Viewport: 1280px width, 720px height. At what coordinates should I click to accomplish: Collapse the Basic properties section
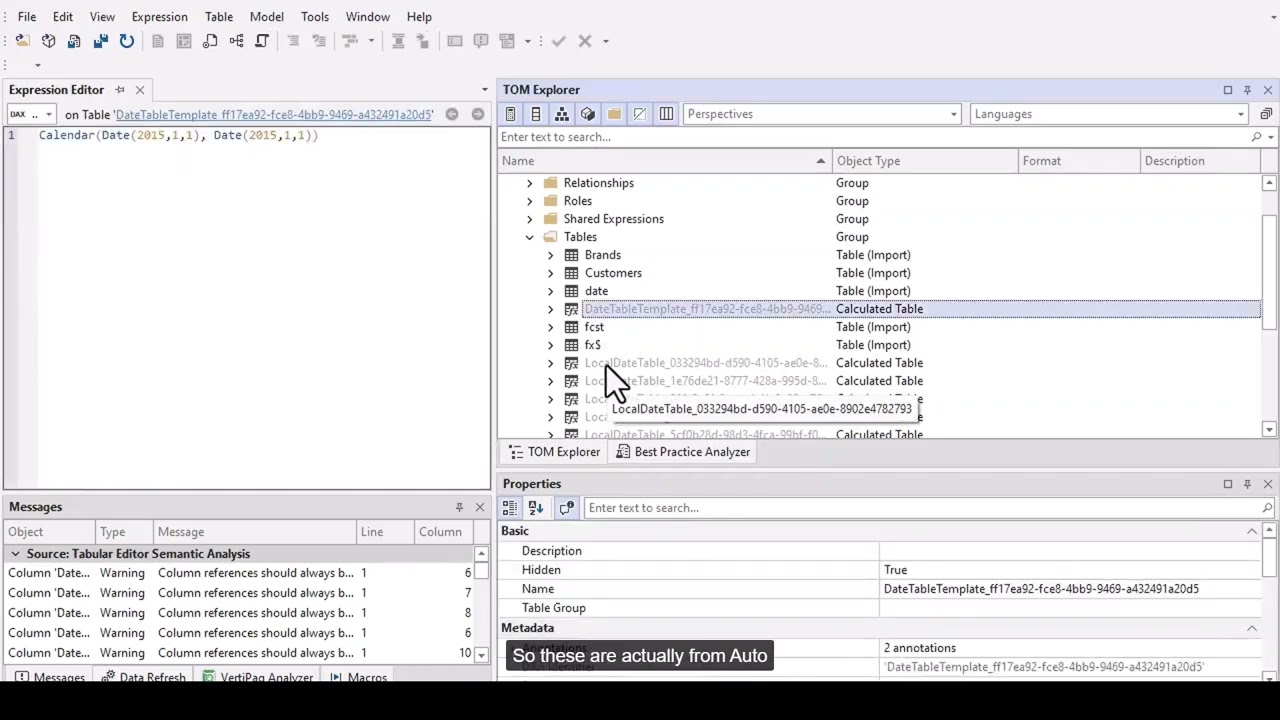pyautogui.click(x=1251, y=531)
